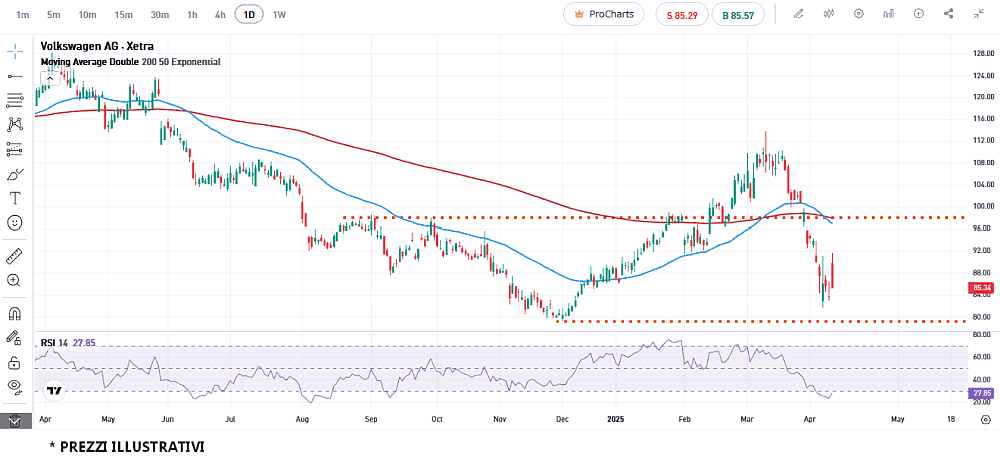
Task: Click the sell price S 85.29 button
Action: (x=682, y=15)
